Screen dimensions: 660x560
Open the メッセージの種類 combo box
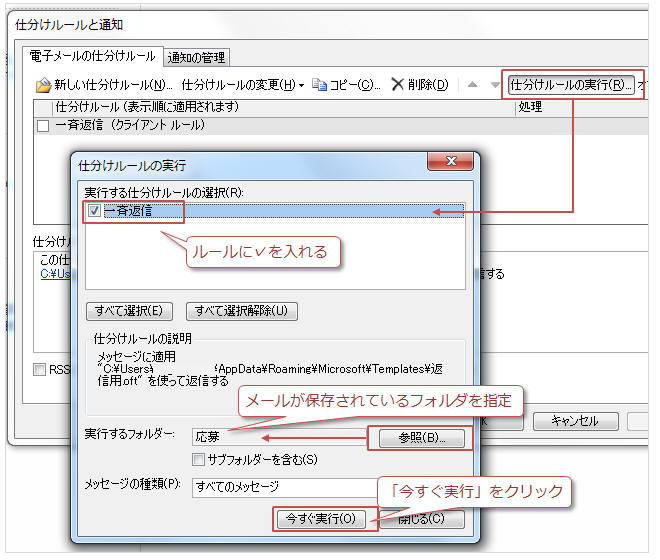coord(280,487)
